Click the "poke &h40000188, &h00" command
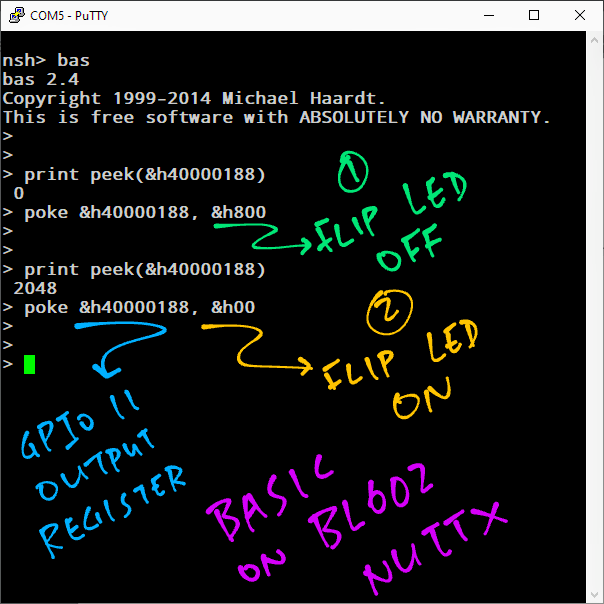Screen dimensions: 604x604 pos(140,307)
